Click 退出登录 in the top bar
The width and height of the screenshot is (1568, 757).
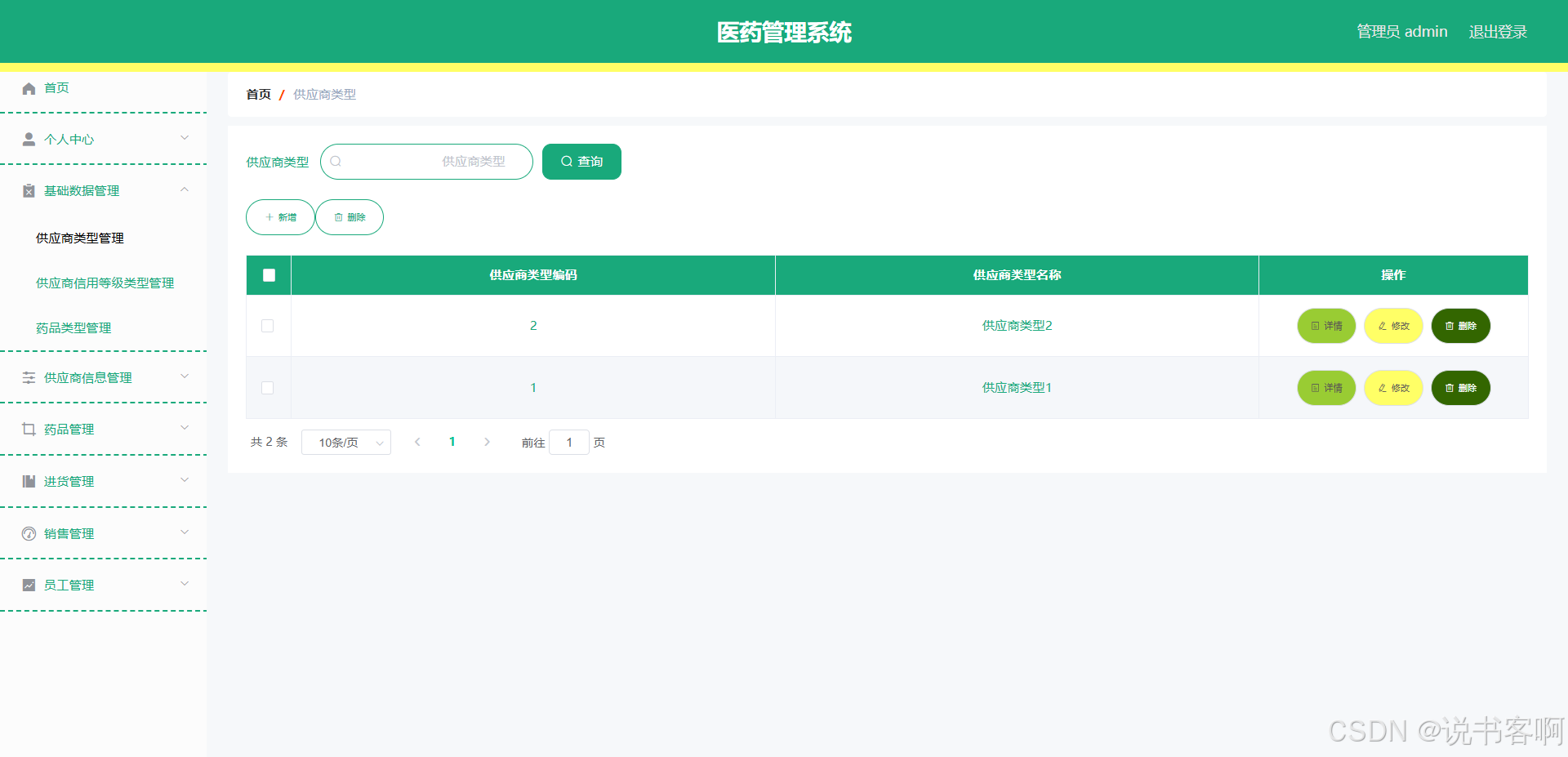click(1497, 31)
